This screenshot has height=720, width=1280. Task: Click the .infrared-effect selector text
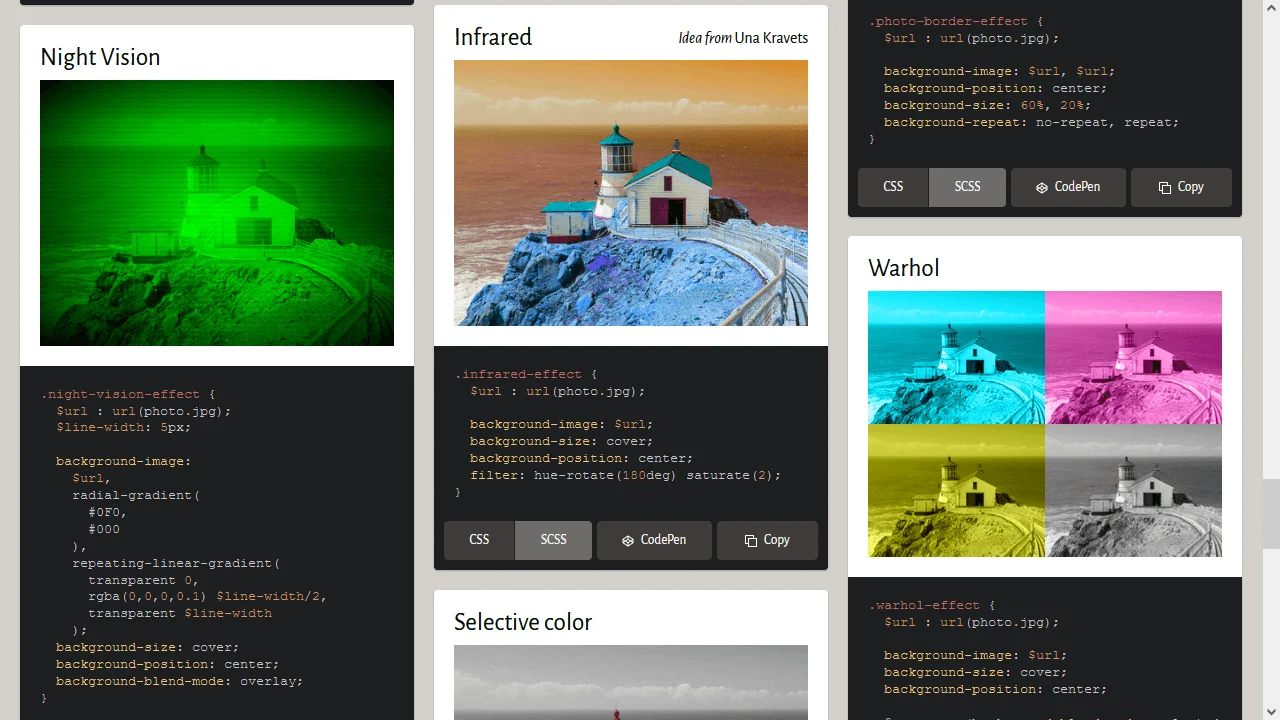(x=516, y=374)
